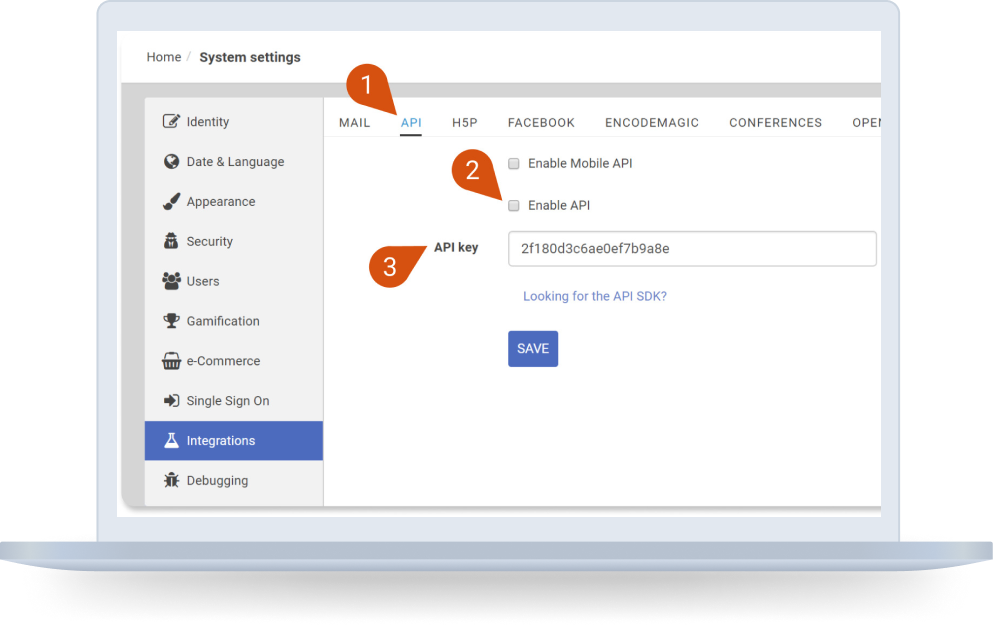Click inside the API key field
The height and width of the screenshot is (627, 993).
click(692, 248)
